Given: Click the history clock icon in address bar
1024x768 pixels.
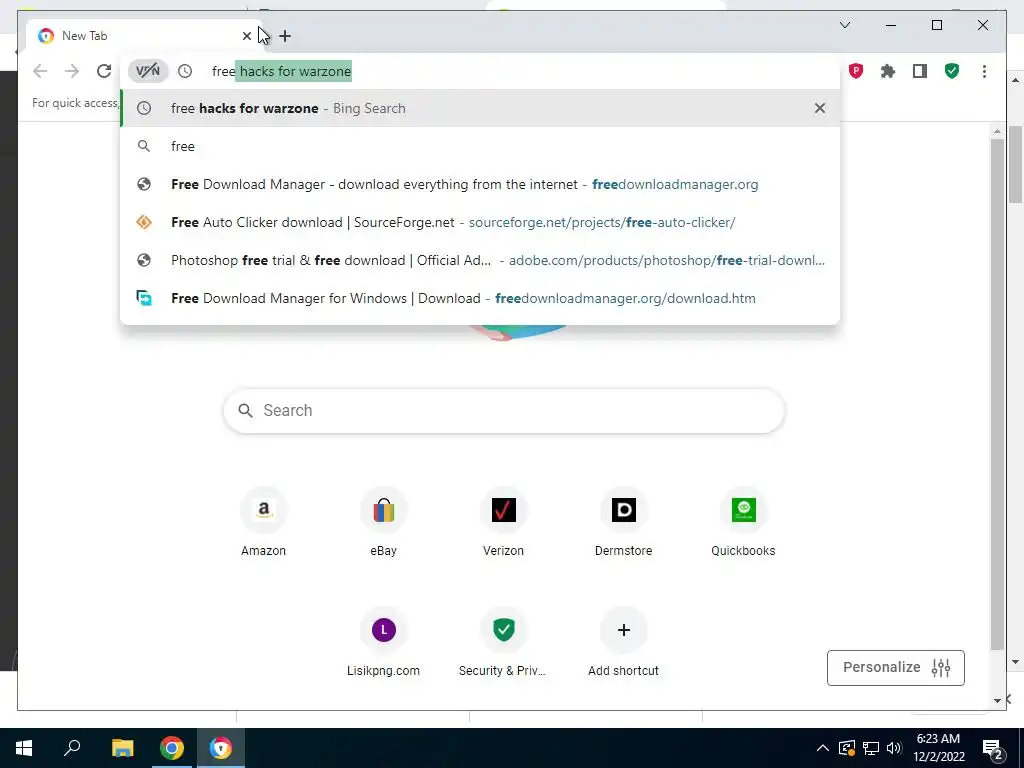Looking at the screenshot, I should coord(185,71).
